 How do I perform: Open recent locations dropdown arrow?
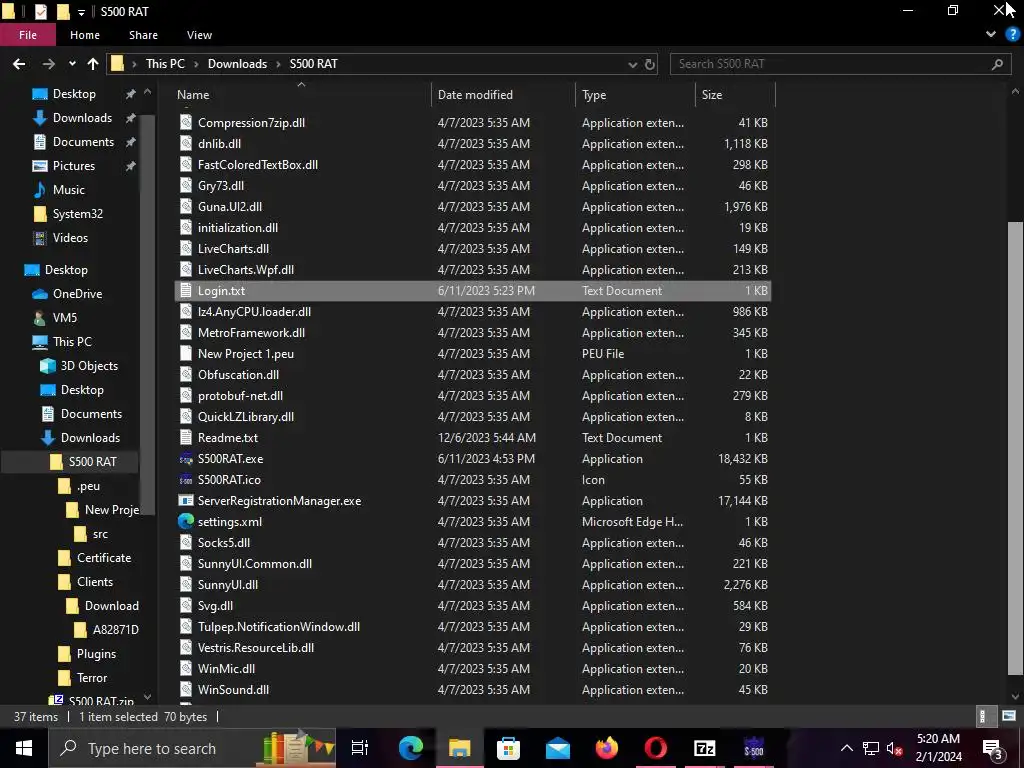point(72,64)
